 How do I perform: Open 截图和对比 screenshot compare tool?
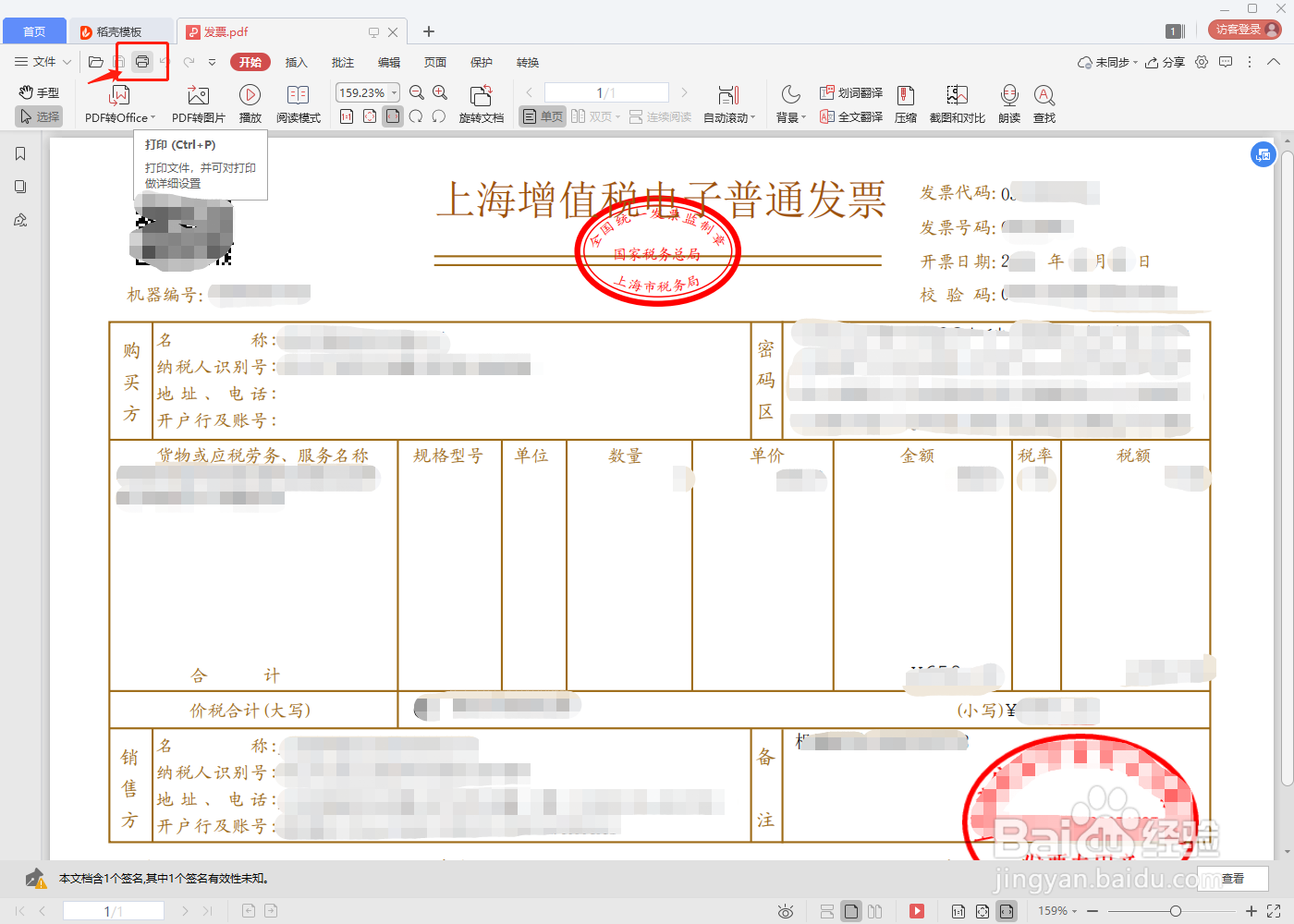(x=958, y=104)
